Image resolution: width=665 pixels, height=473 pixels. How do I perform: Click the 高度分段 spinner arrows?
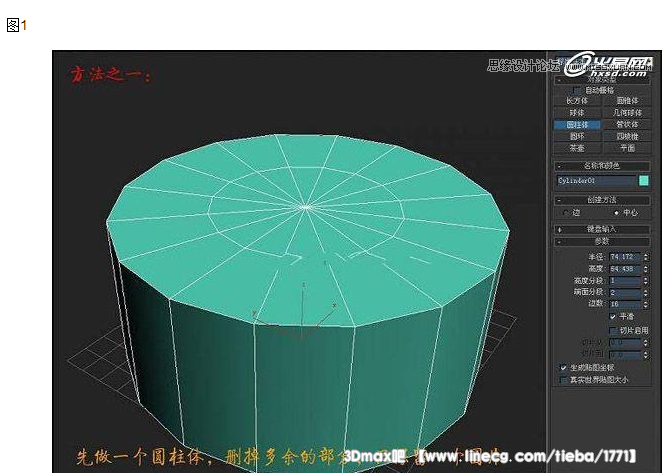[x=645, y=280]
